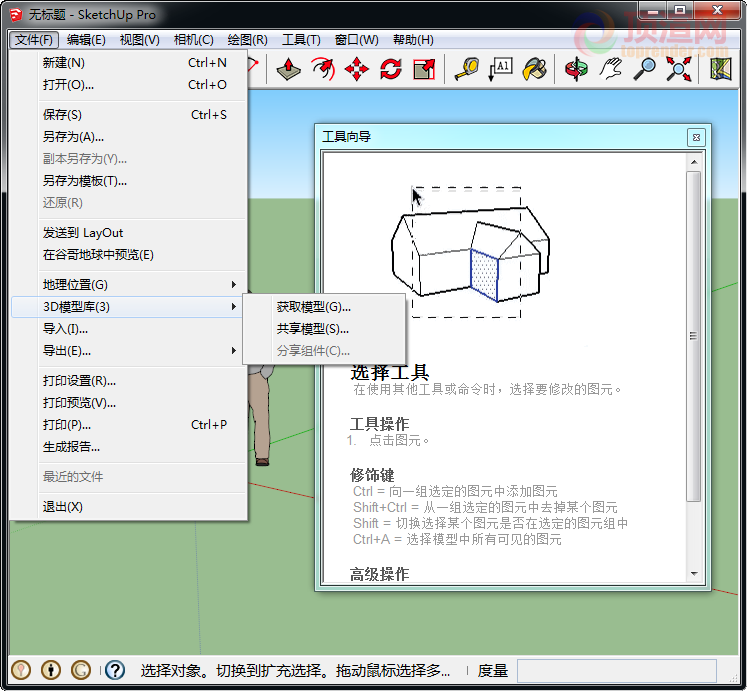Click the geo-location status bar icon

(x=21, y=670)
